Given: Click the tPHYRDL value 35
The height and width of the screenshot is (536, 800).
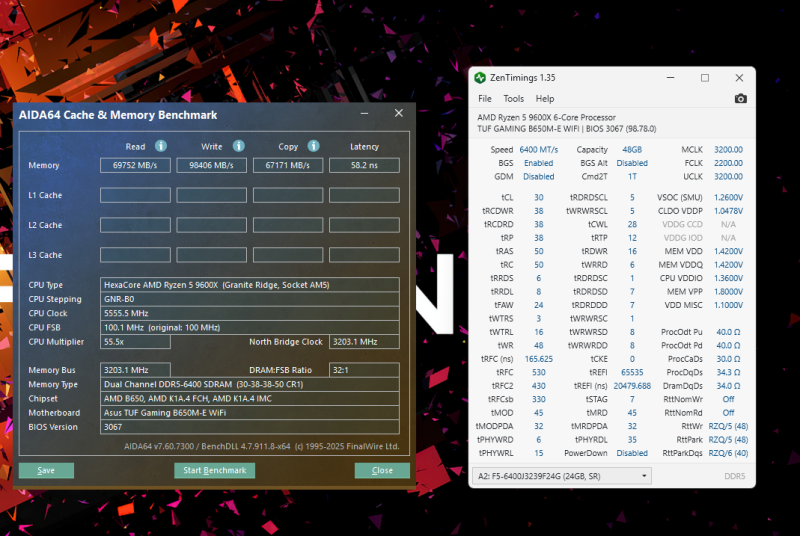Looking at the screenshot, I should click(632, 440).
